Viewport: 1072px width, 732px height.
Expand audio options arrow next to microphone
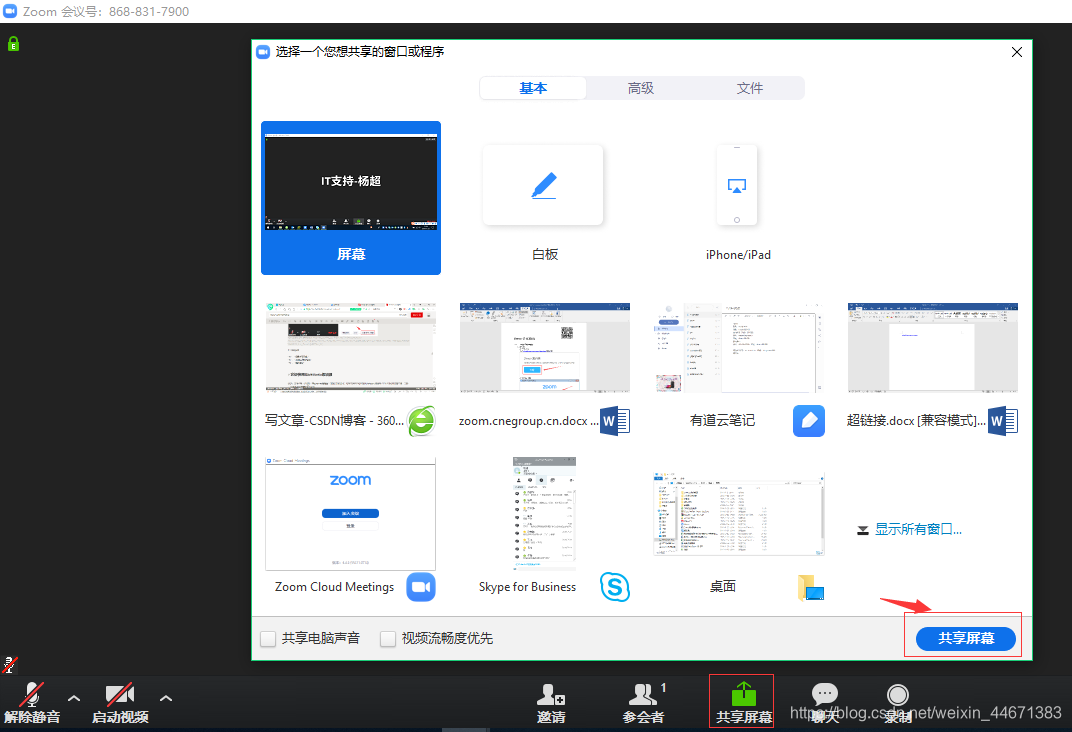tap(74, 698)
